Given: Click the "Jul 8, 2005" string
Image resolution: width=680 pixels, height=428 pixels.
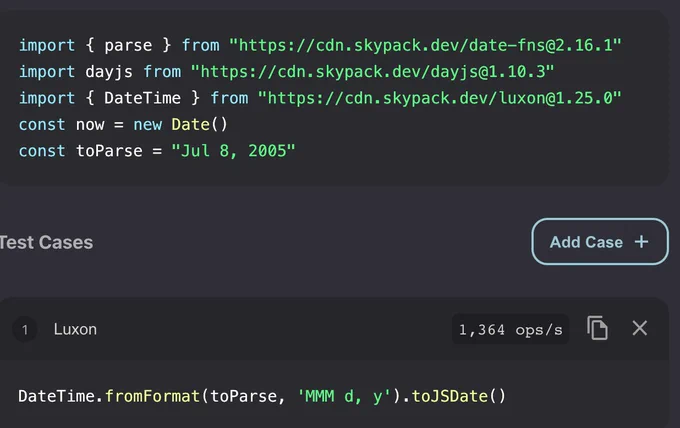Looking at the screenshot, I should [233, 151].
